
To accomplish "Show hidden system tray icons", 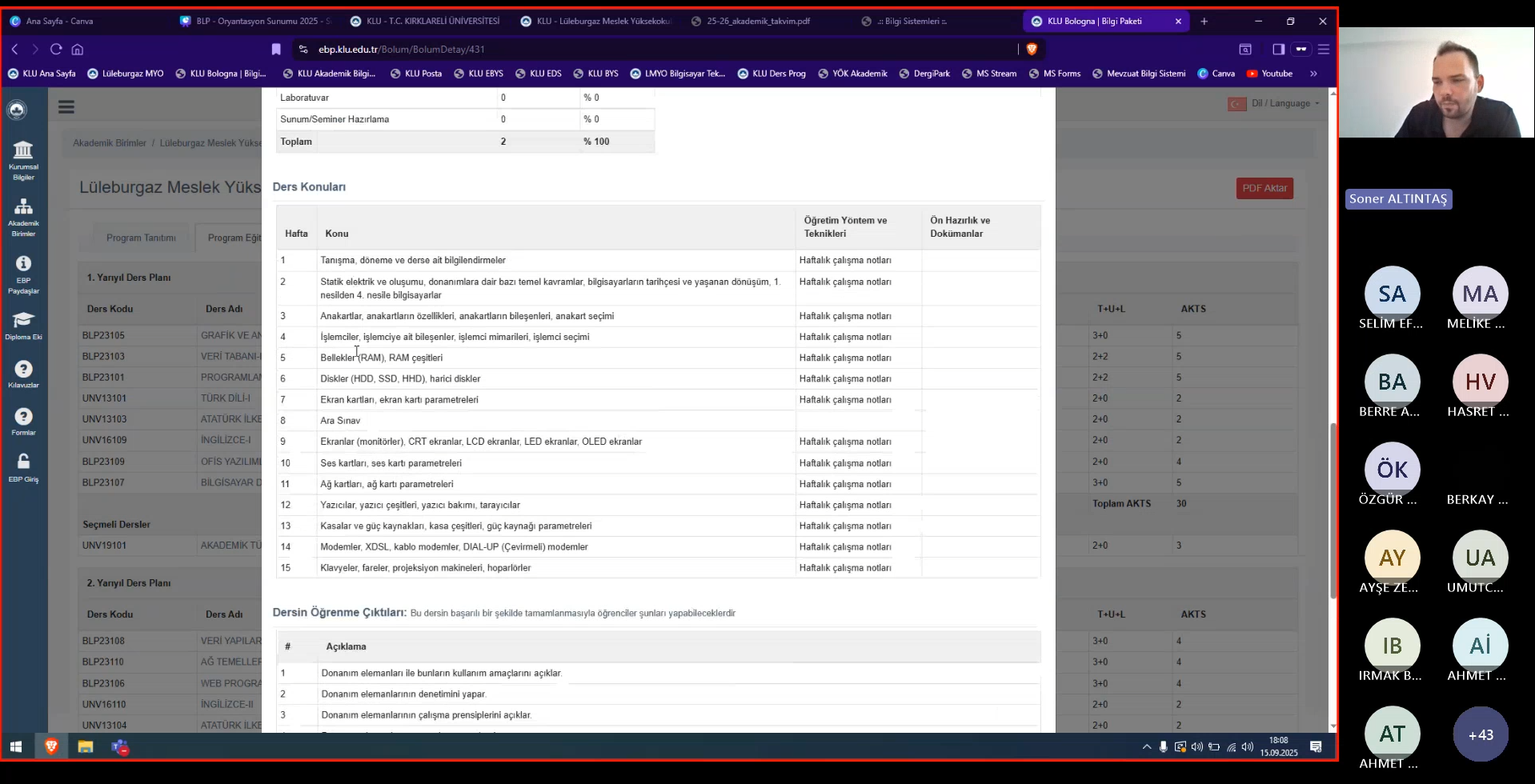I will tap(1146, 747).
